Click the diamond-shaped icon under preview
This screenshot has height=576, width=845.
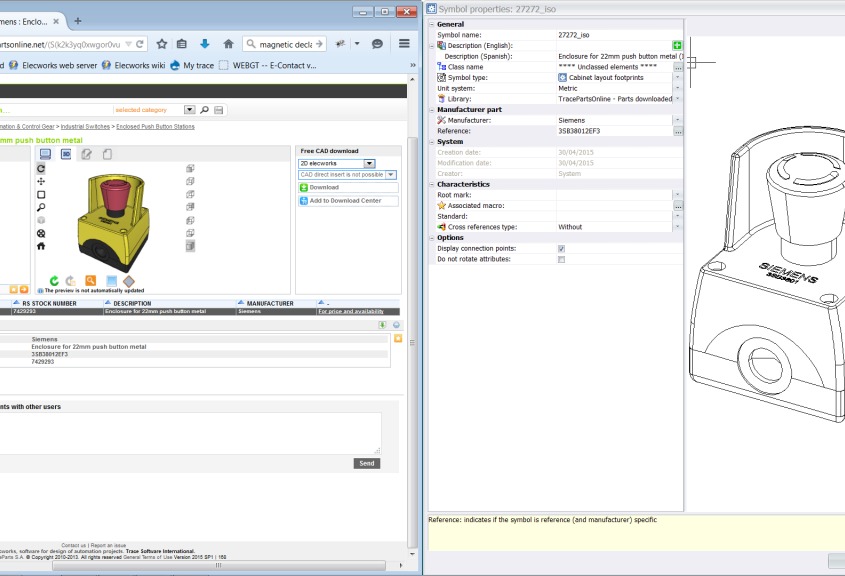pos(129,281)
